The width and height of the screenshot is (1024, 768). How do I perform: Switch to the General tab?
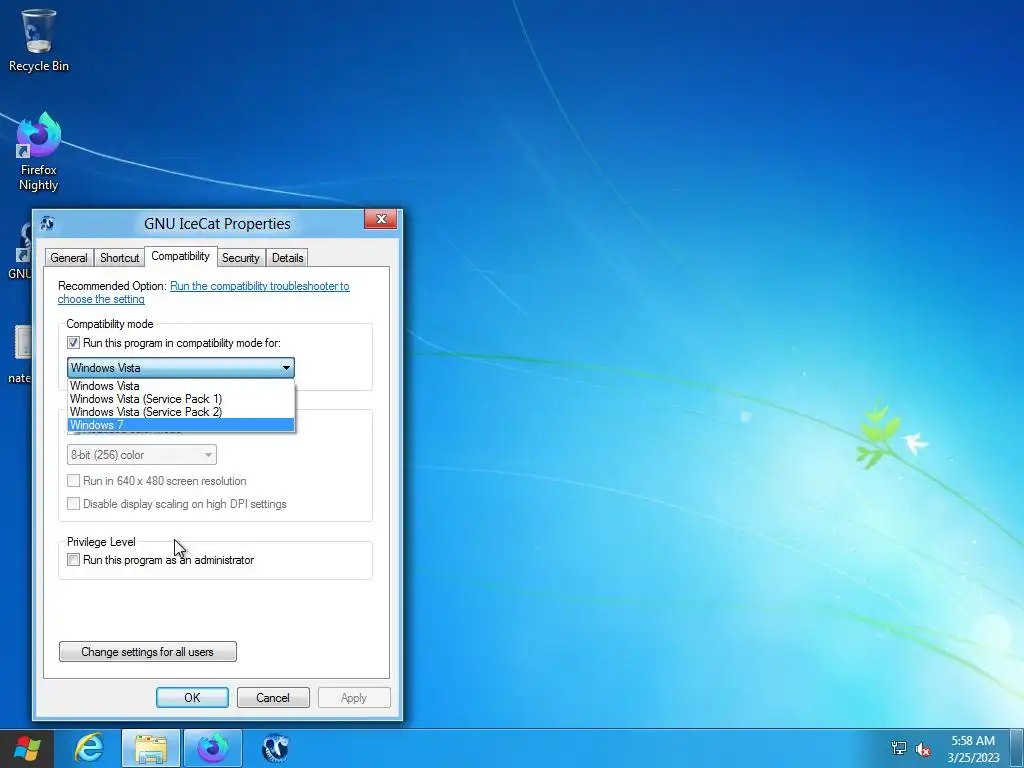[x=69, y=258]
